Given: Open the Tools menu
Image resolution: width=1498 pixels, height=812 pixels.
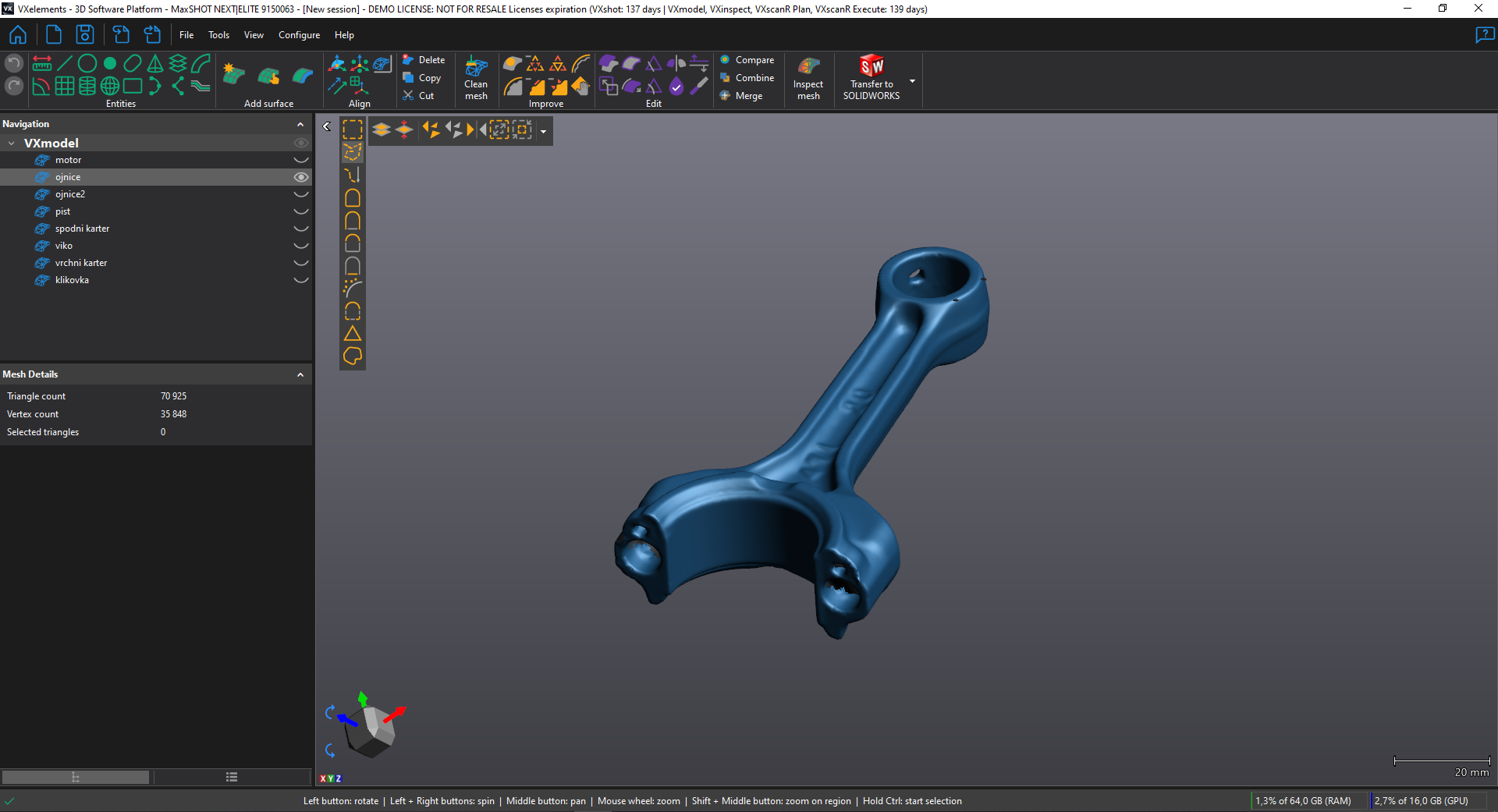Looking at the screenshot, I should [x=218, y=35].
